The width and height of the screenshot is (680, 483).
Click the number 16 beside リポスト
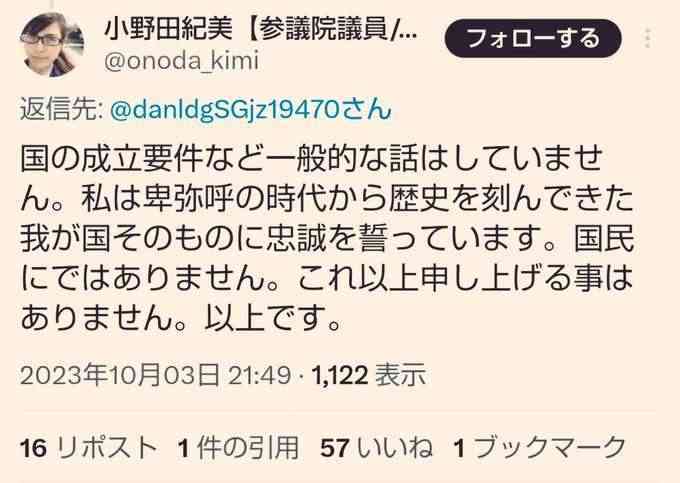pyautogui.click(x=33, y=448)
